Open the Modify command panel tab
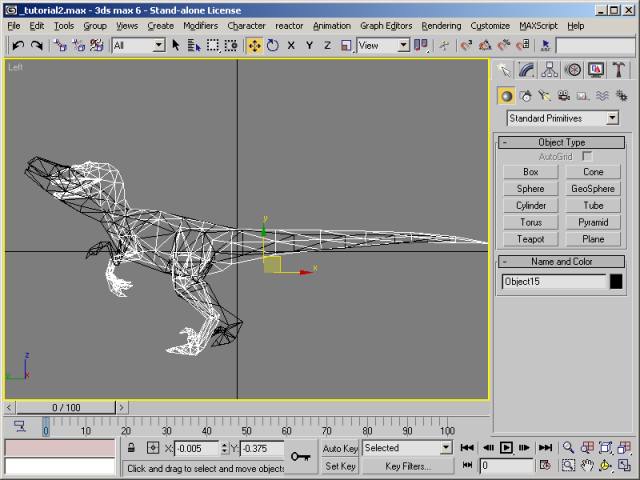This screenshot has height=480, width=640. pyautogui.click(x=527, y=70)
